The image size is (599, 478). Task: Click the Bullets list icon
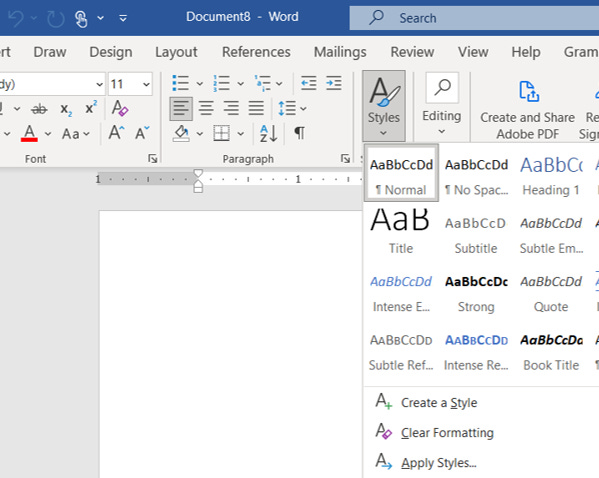pyautogui.click(x=181, y=83)
